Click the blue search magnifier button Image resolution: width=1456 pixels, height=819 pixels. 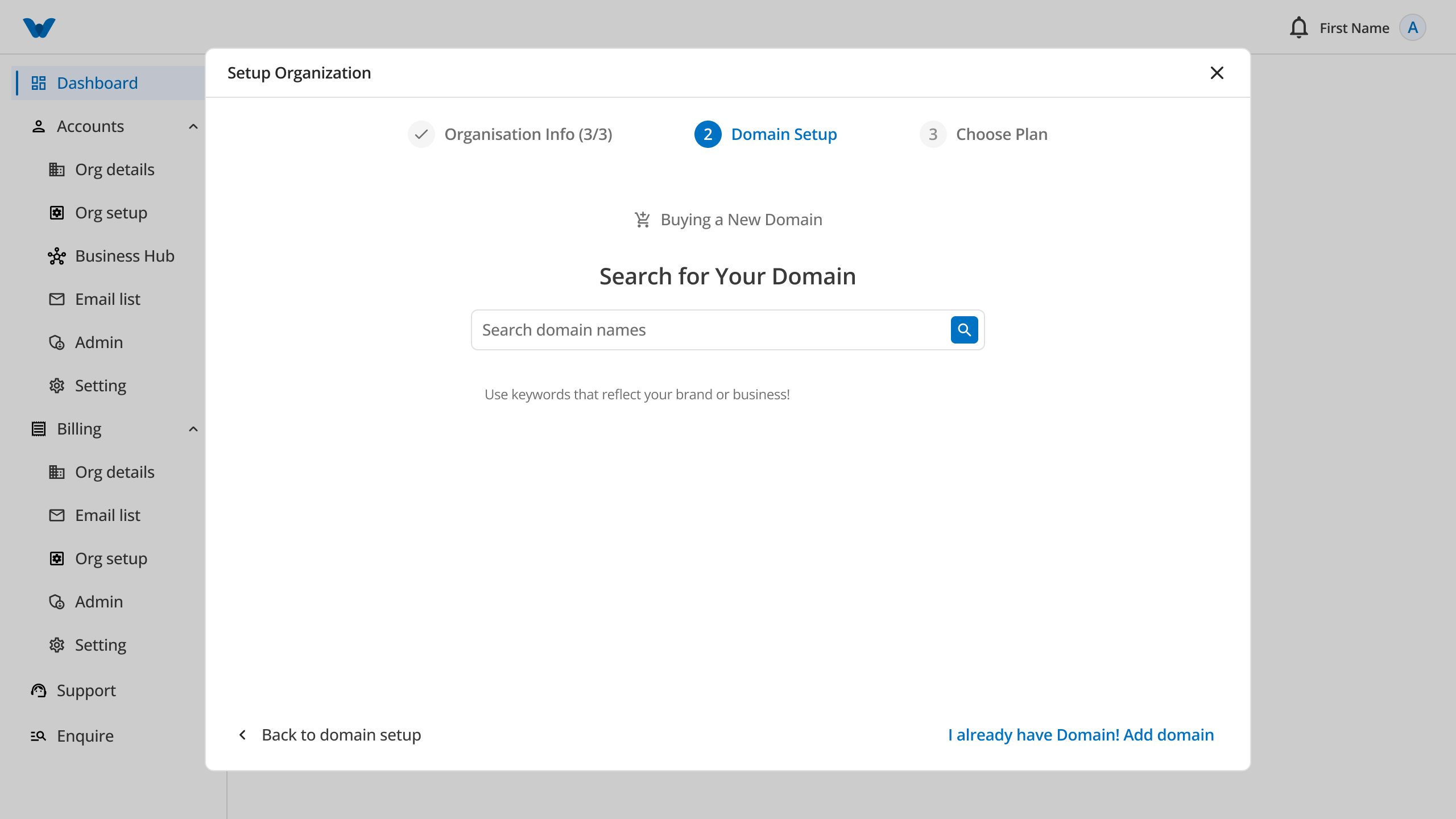click(x=964, y=330)
